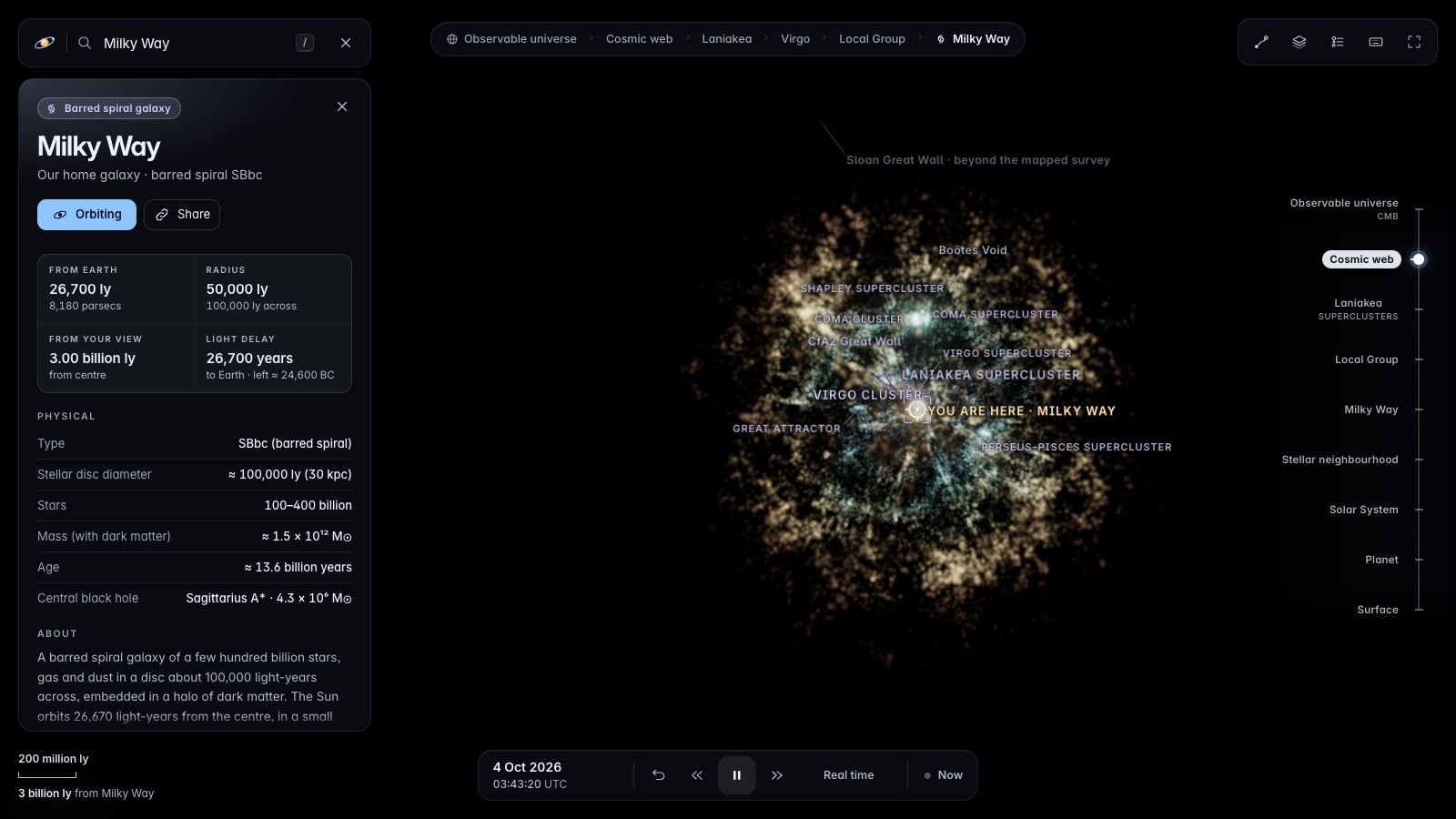This screenshot has height=819, width=1456.
Task: Toggle the Orbiting camera mode
Action: (86, 215)
